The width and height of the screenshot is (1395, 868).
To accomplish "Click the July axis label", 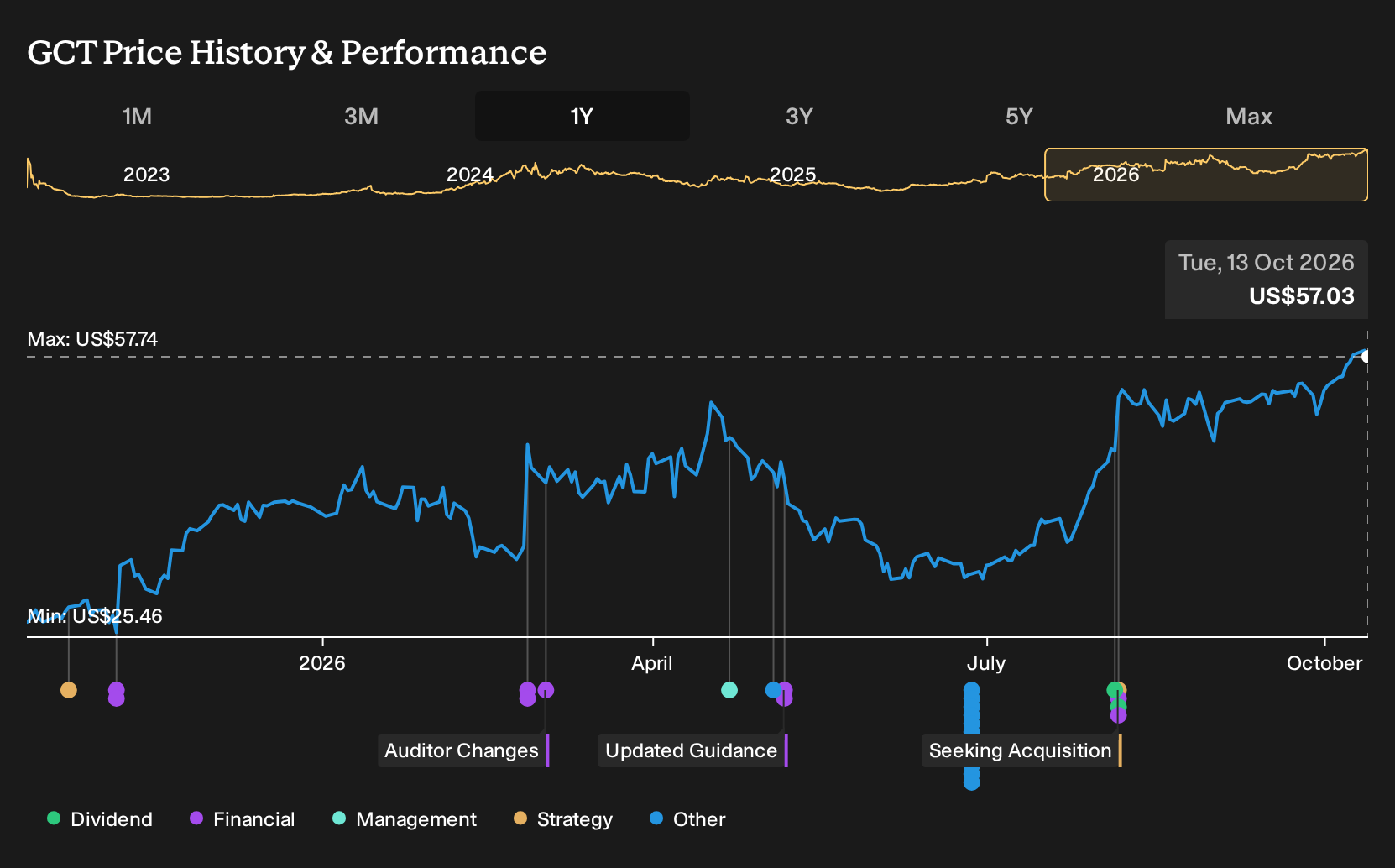I will point(985,663).
